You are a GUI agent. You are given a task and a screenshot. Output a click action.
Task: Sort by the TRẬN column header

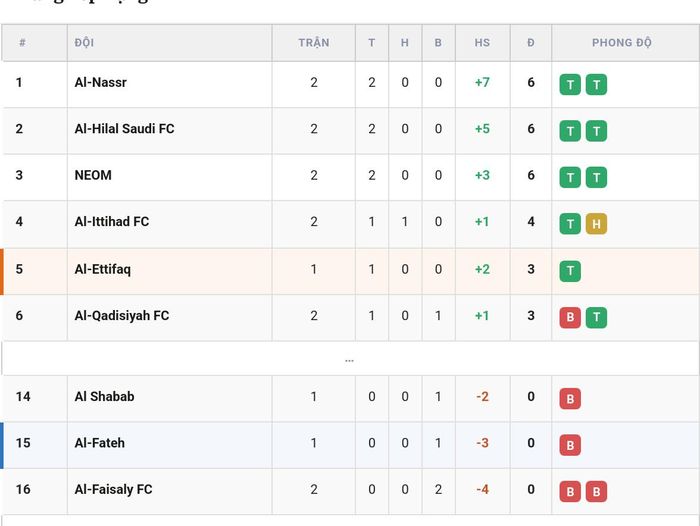[314, 43]
